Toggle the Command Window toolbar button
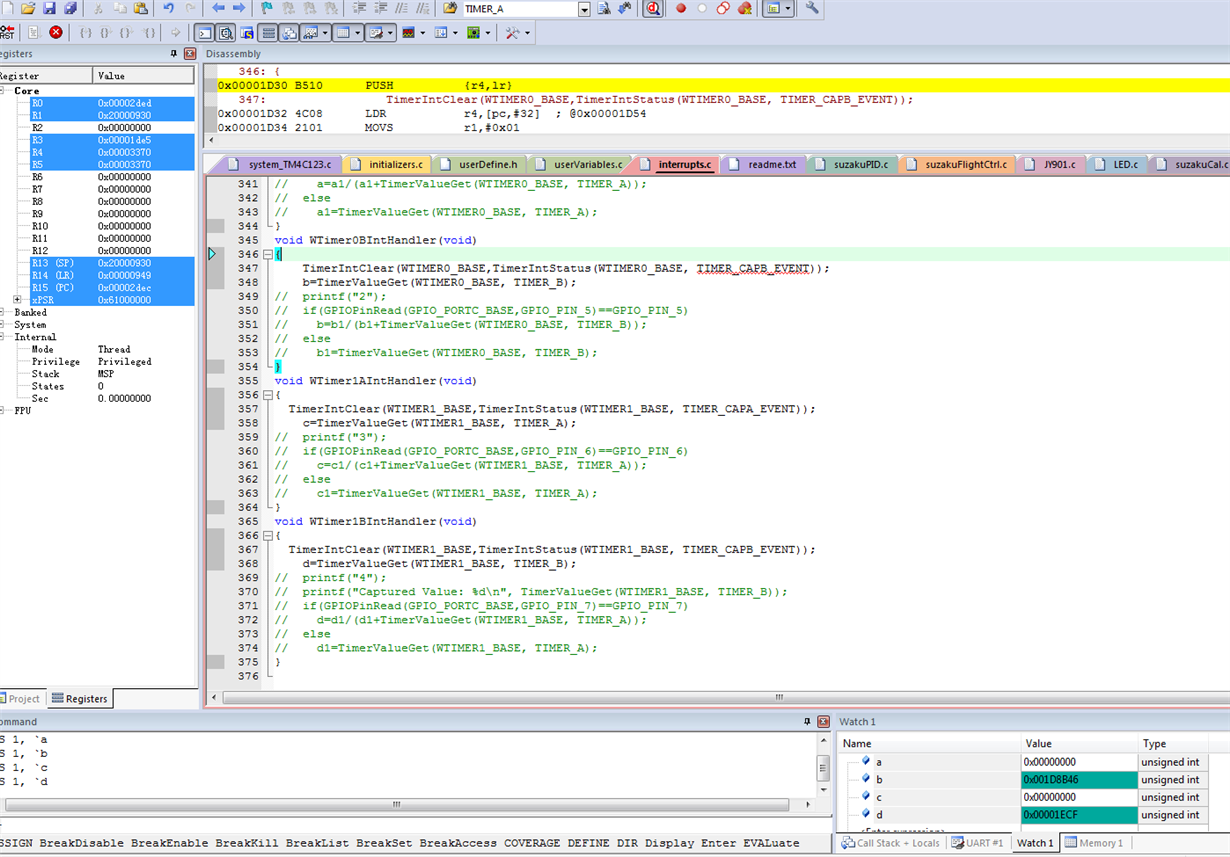The height and width of the screenshot is (857, 1230). 204,32
